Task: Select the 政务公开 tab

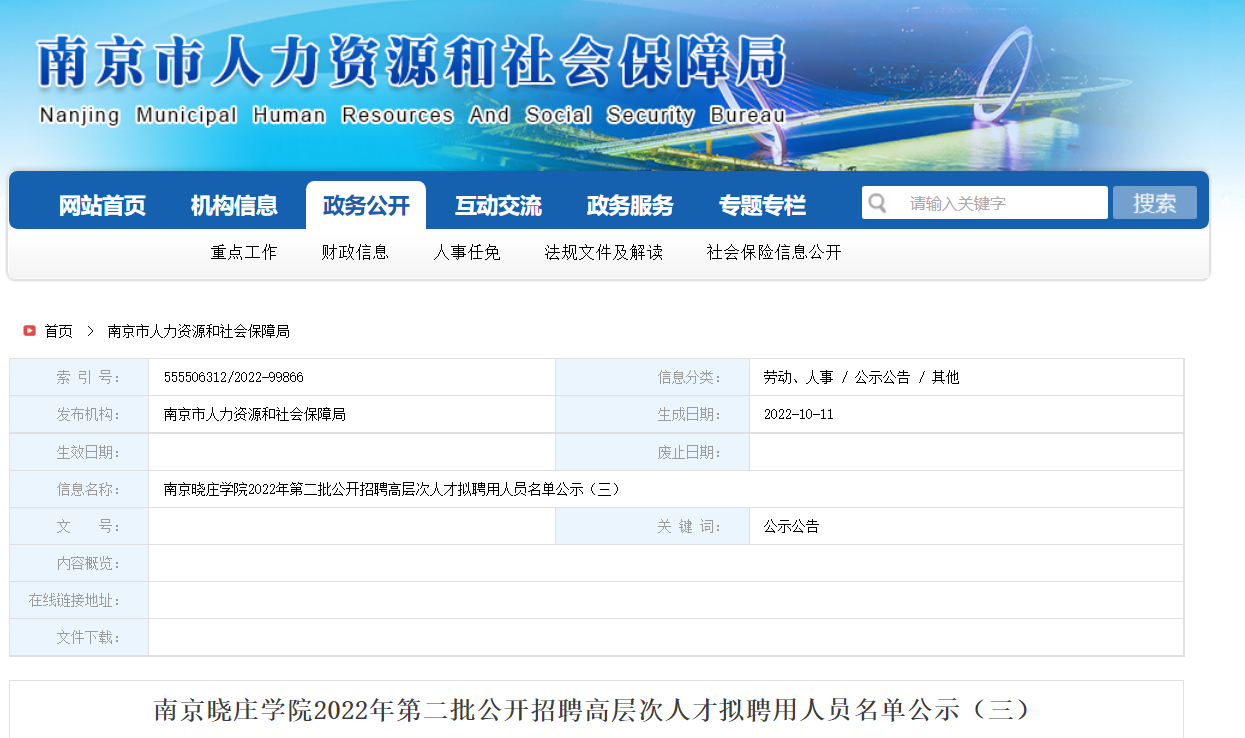Action: point(366,206)
